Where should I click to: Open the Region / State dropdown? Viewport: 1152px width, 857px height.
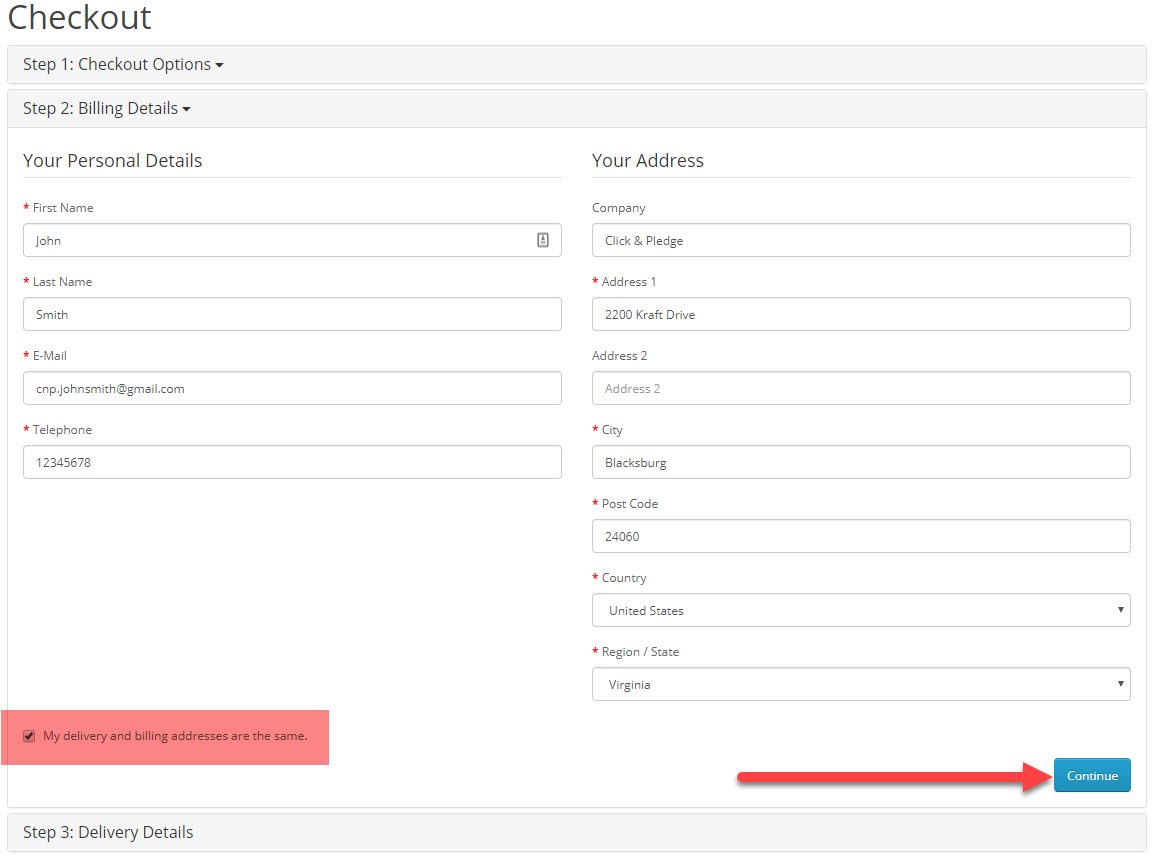(x=861, y=684)
